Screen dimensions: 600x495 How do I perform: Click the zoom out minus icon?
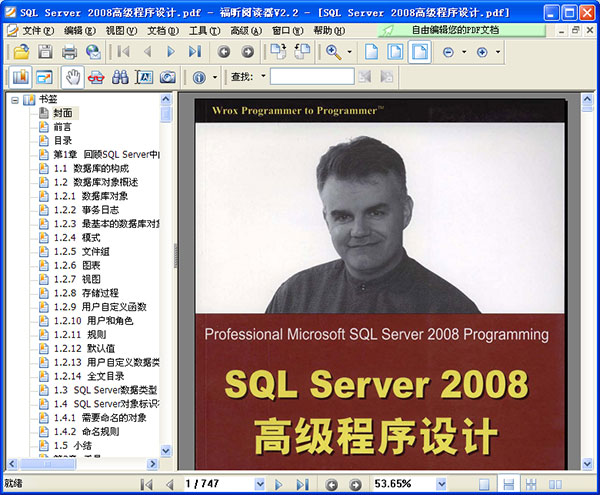448,52
